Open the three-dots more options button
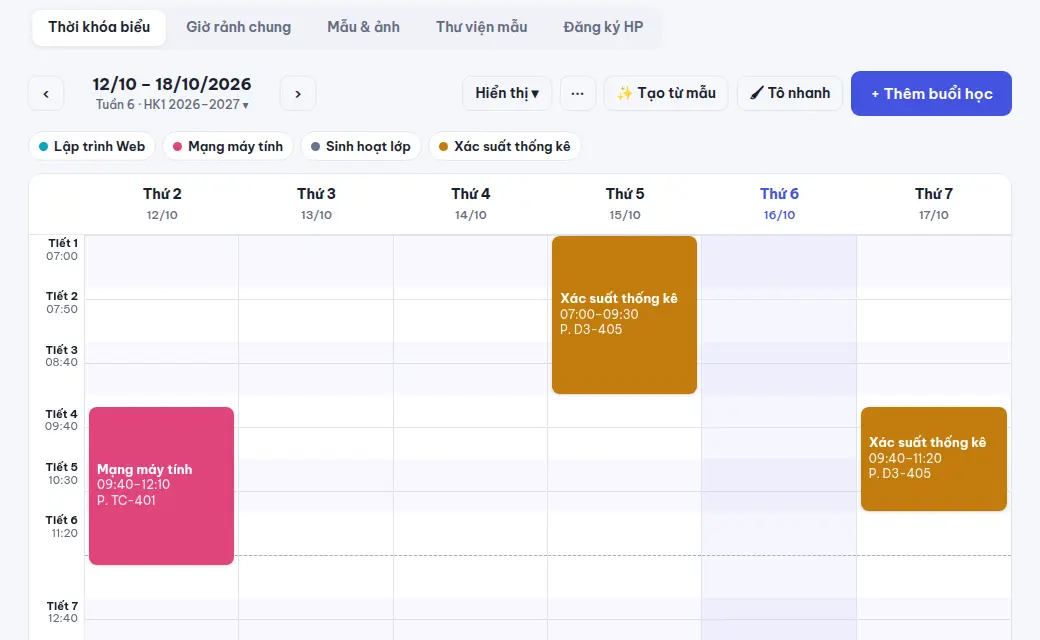The height and width of the screenshot is (640, 1040). point(578,94)
